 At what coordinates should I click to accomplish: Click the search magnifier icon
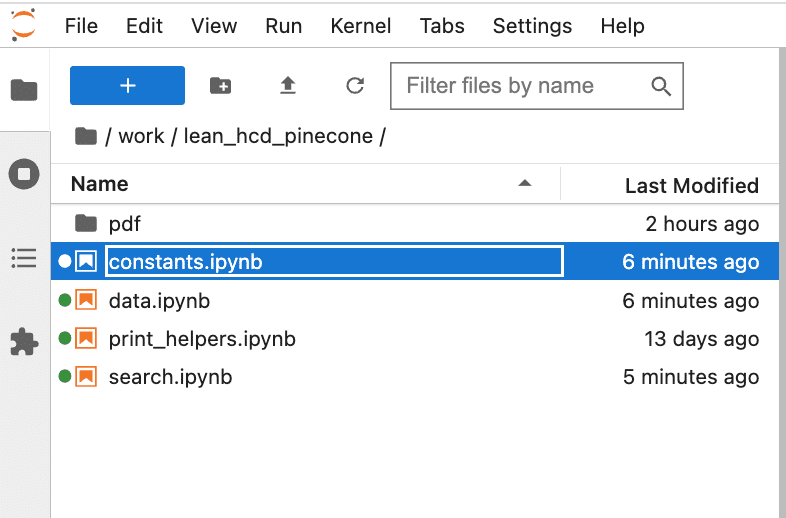[660, 86]
